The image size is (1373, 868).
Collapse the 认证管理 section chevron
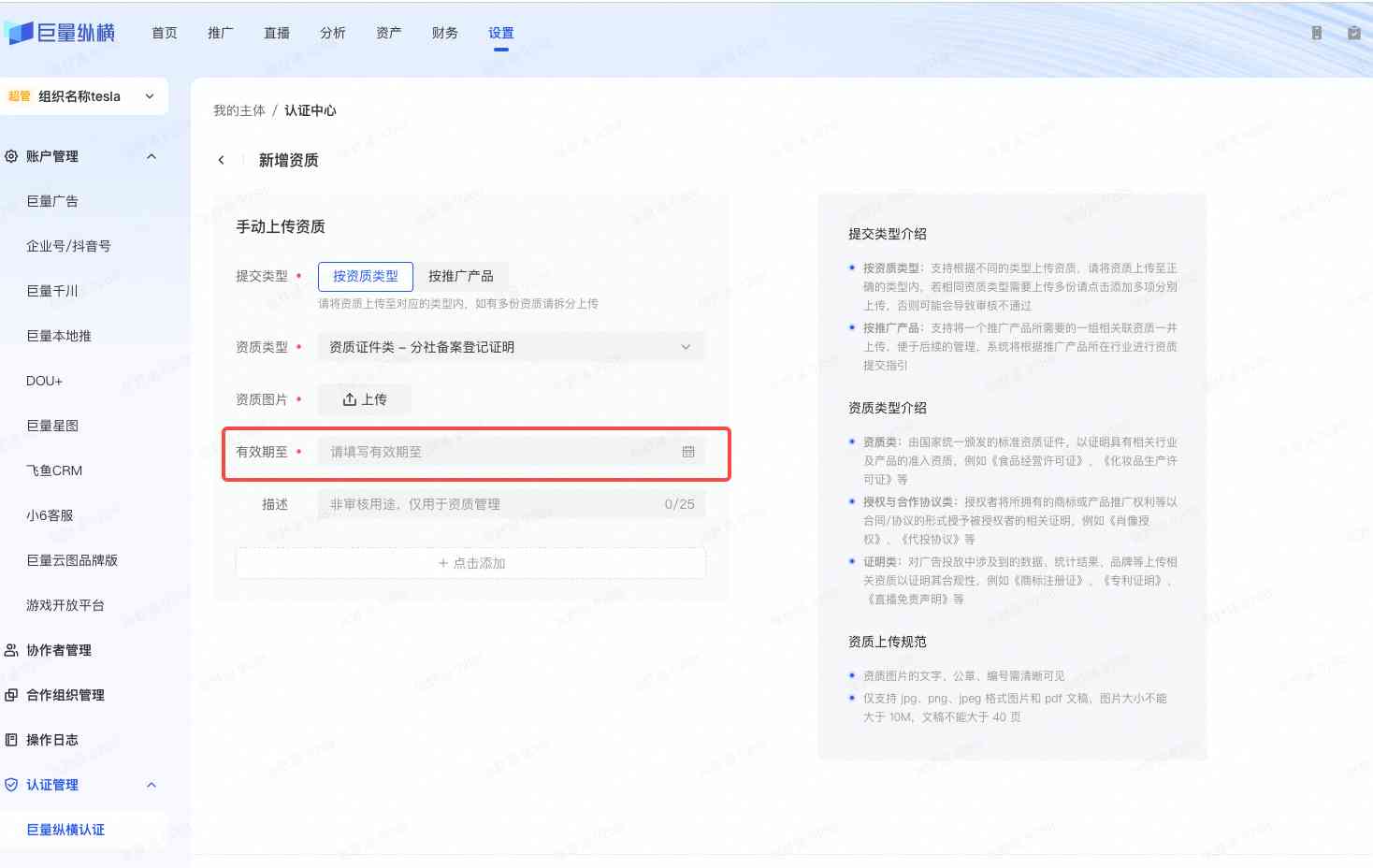[152, 785]
